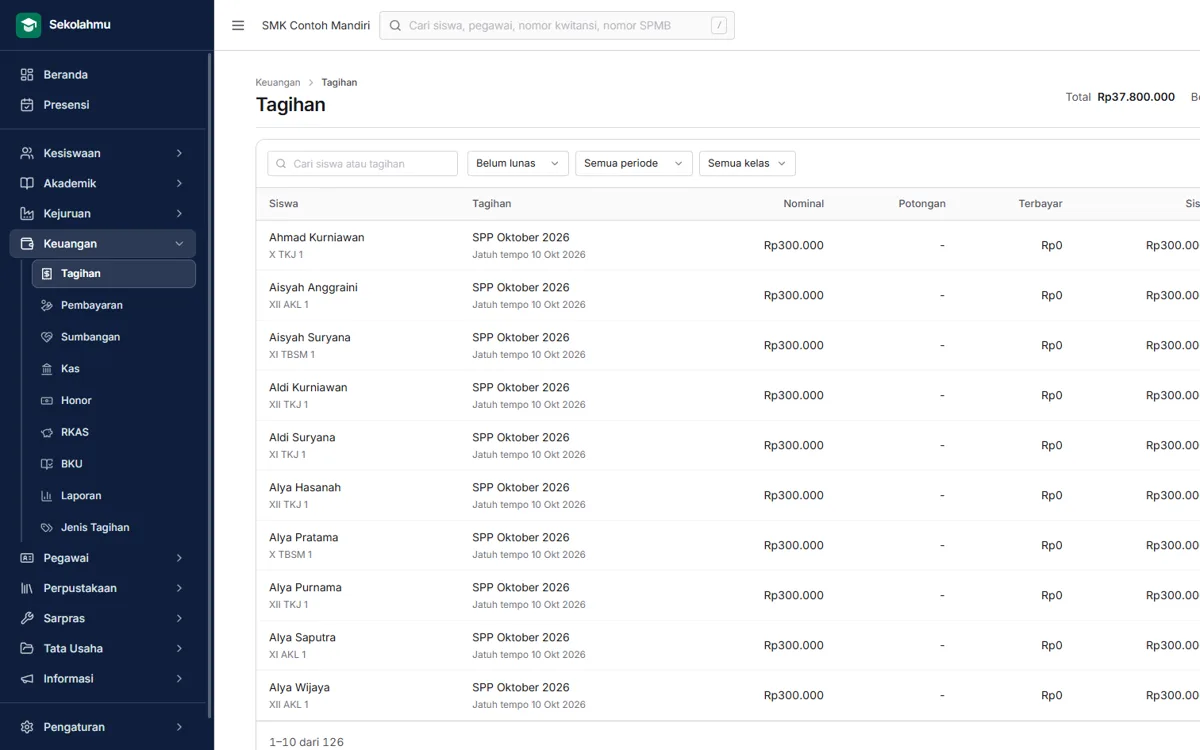Expand the Pegawai menu chevron
This screenshot has width=1200, height=750.
click(x=180, y=558)
